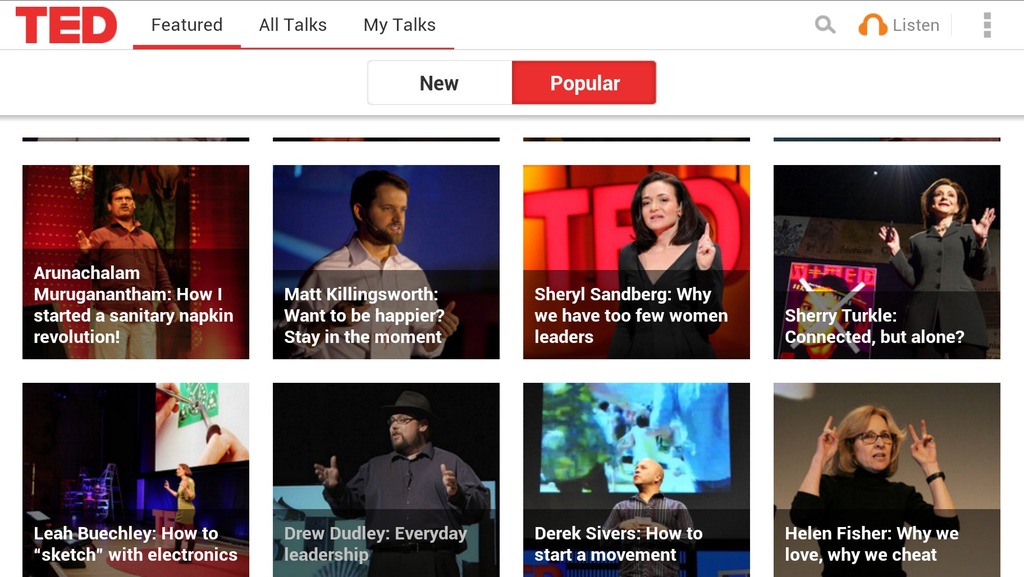Open the three-dot overflow menu

(987, 25)
